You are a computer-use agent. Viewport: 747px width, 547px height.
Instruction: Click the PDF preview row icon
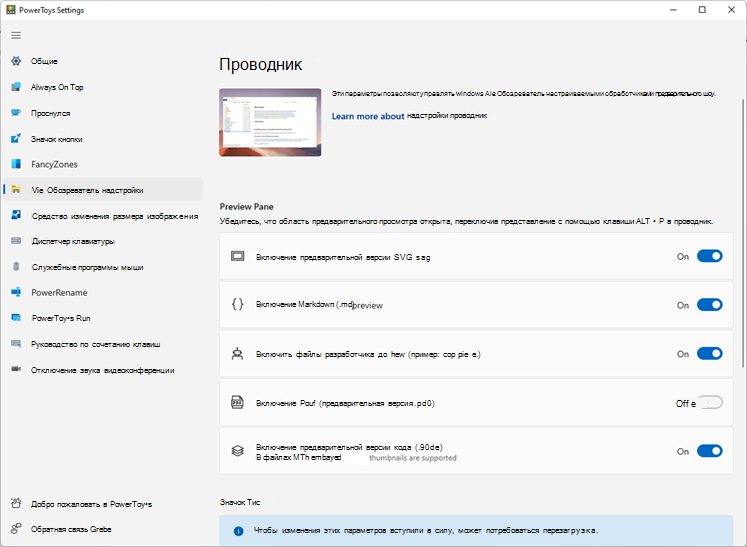point(237,403)
